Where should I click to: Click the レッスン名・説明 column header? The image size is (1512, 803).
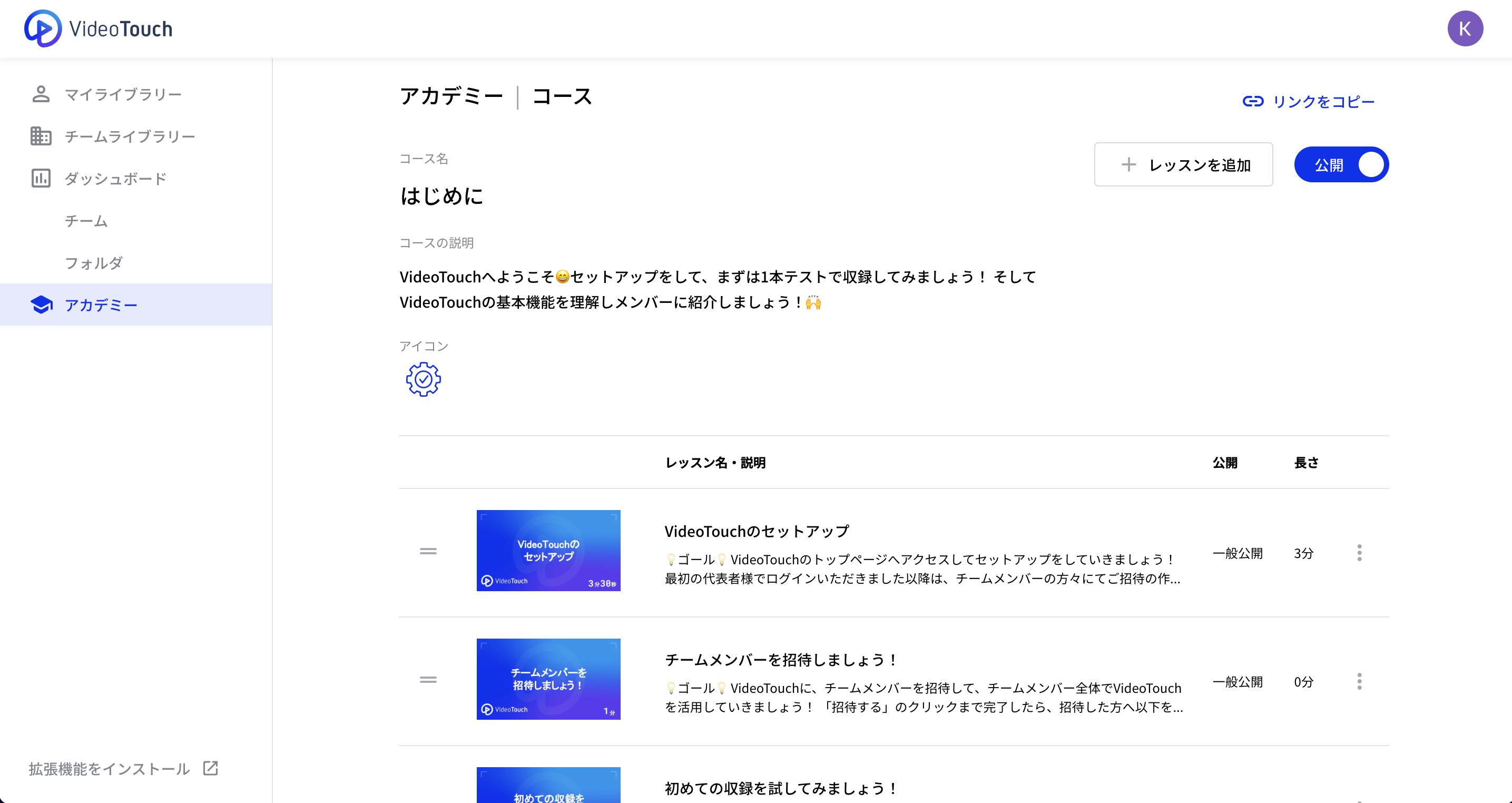(x=715, y=463)
